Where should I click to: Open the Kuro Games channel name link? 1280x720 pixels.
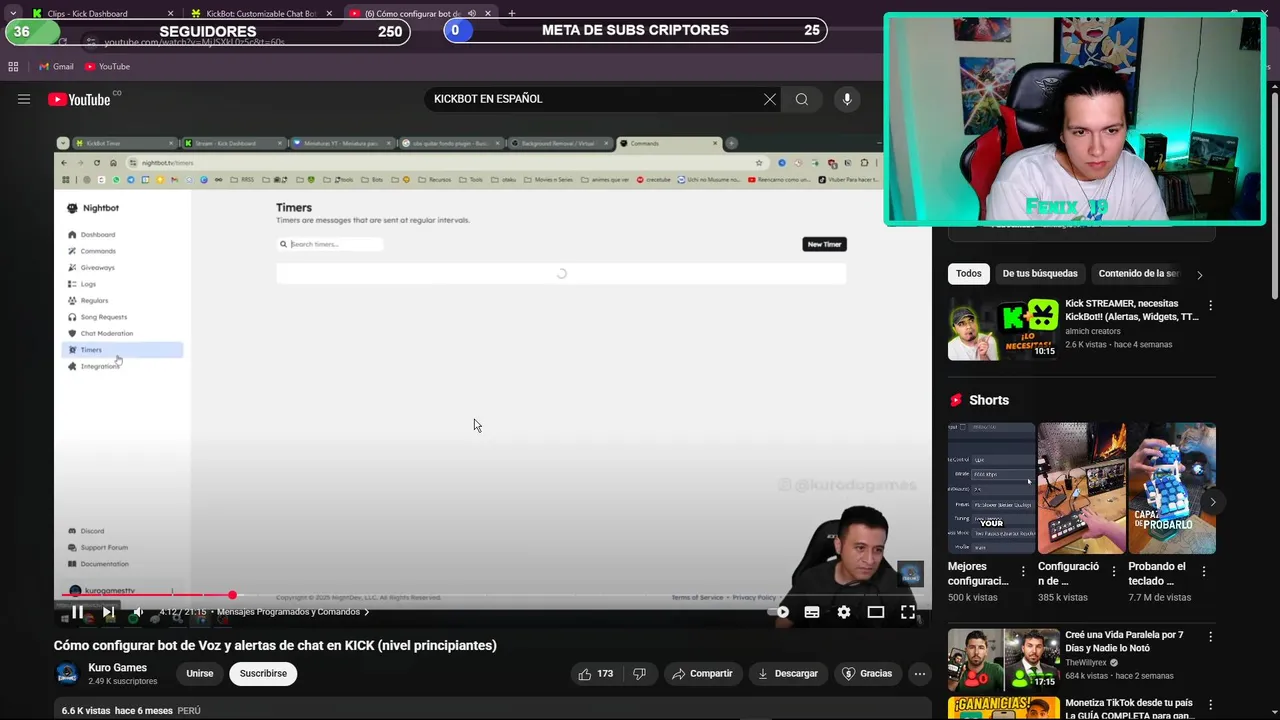(x=117, y=668)
